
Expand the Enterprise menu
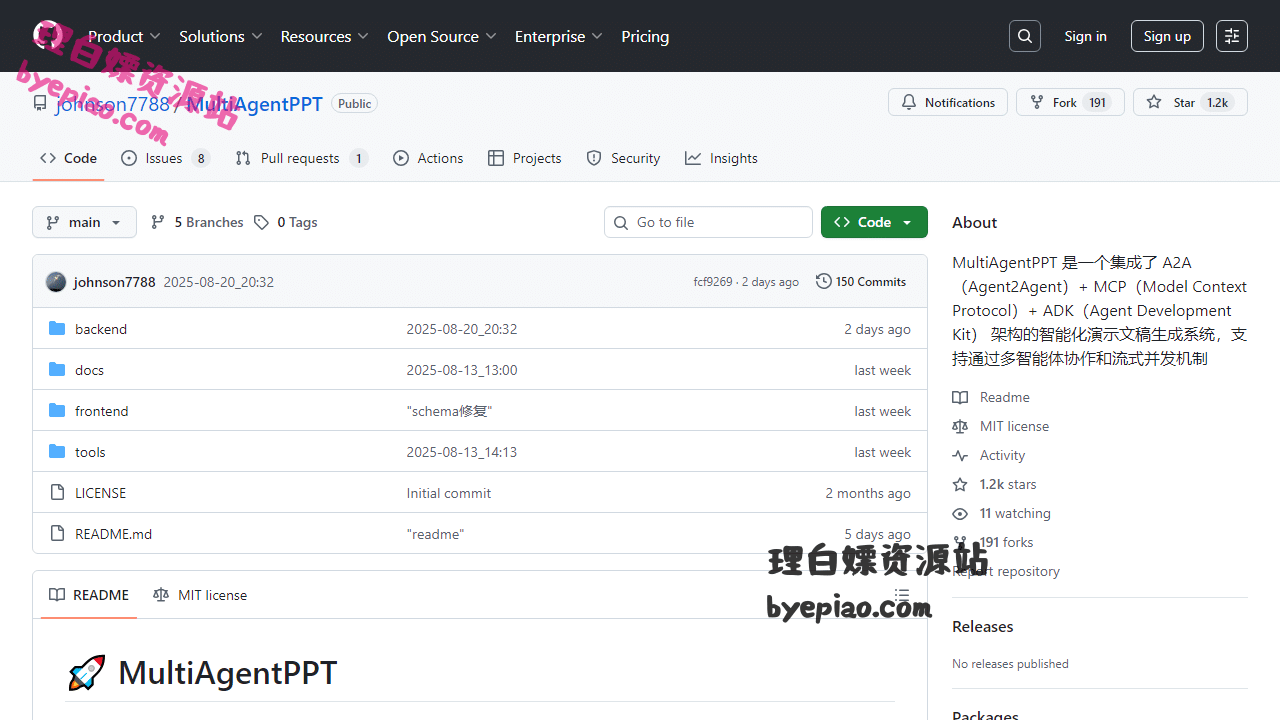point(559,36)
